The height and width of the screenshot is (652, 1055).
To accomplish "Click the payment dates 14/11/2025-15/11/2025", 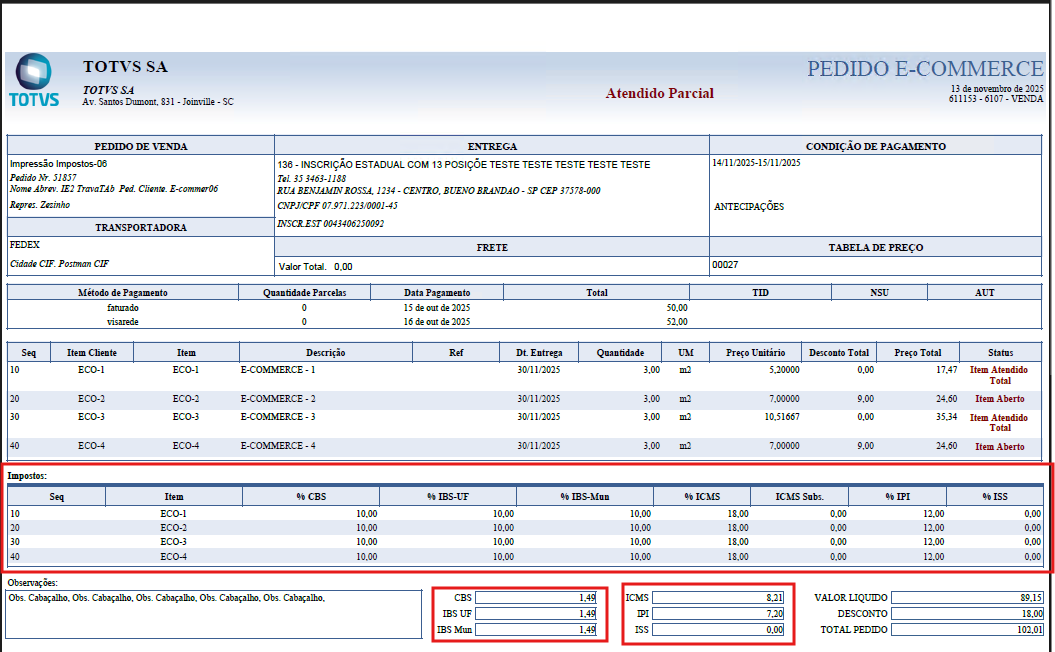I will click(756, 163).
